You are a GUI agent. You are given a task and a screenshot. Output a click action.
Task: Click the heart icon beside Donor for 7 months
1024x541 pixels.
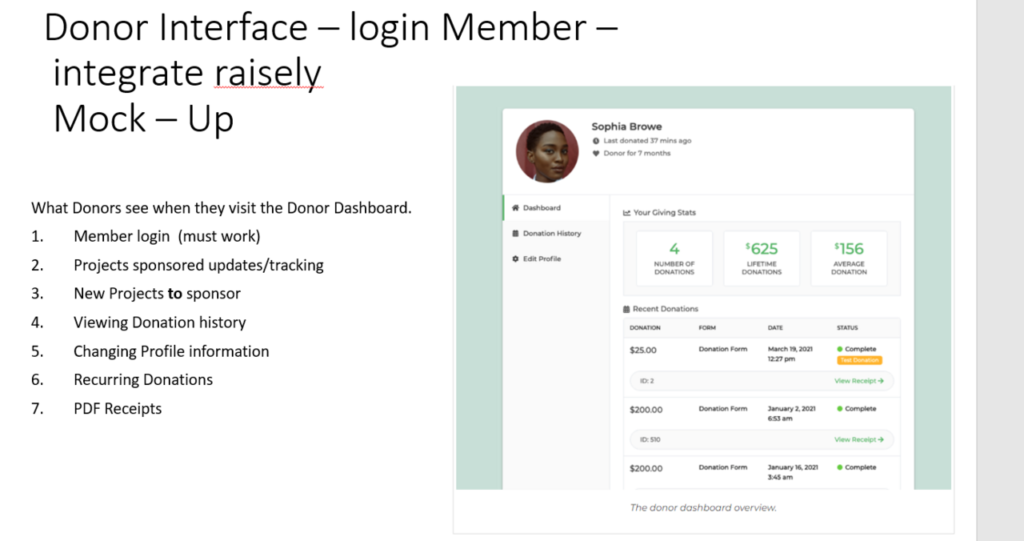click(x=596, y=153)
